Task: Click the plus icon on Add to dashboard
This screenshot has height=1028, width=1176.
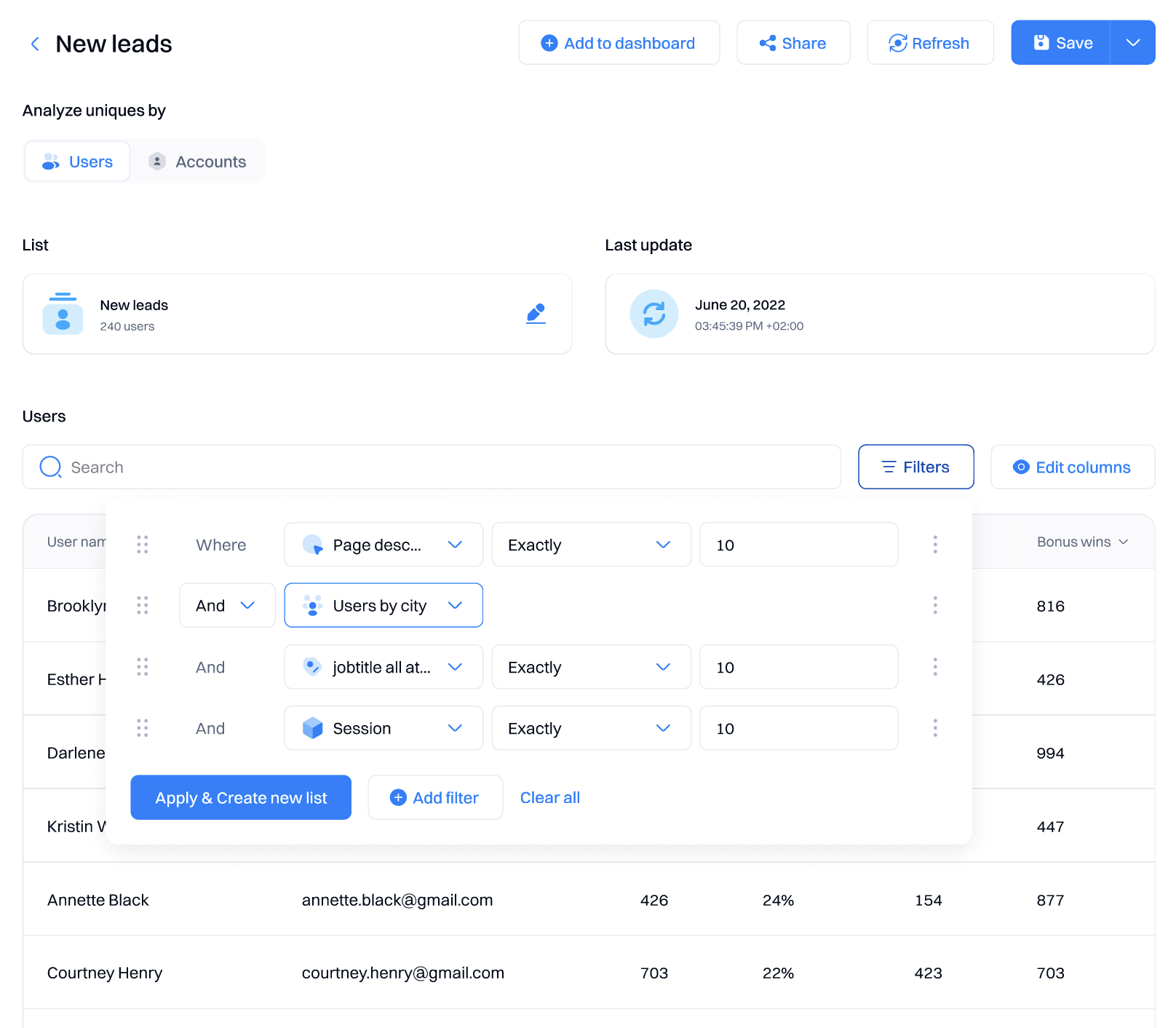Action: [x=549, y=43]
